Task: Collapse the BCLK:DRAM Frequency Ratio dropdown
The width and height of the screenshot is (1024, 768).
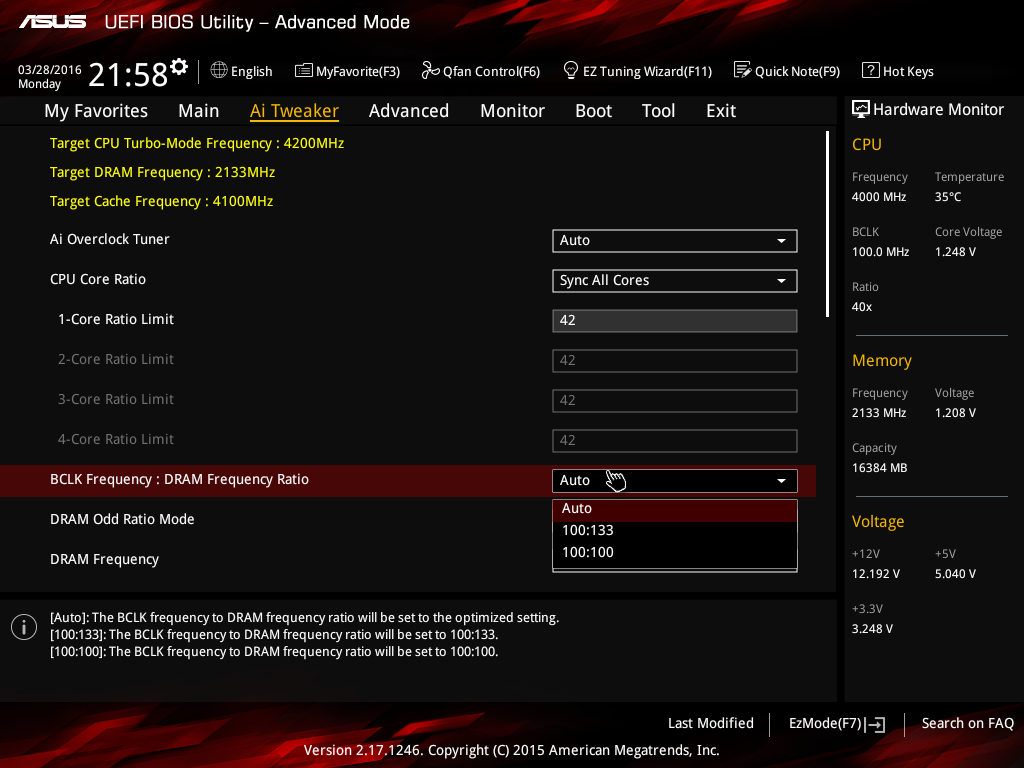Action: click(x=675, y=481)
